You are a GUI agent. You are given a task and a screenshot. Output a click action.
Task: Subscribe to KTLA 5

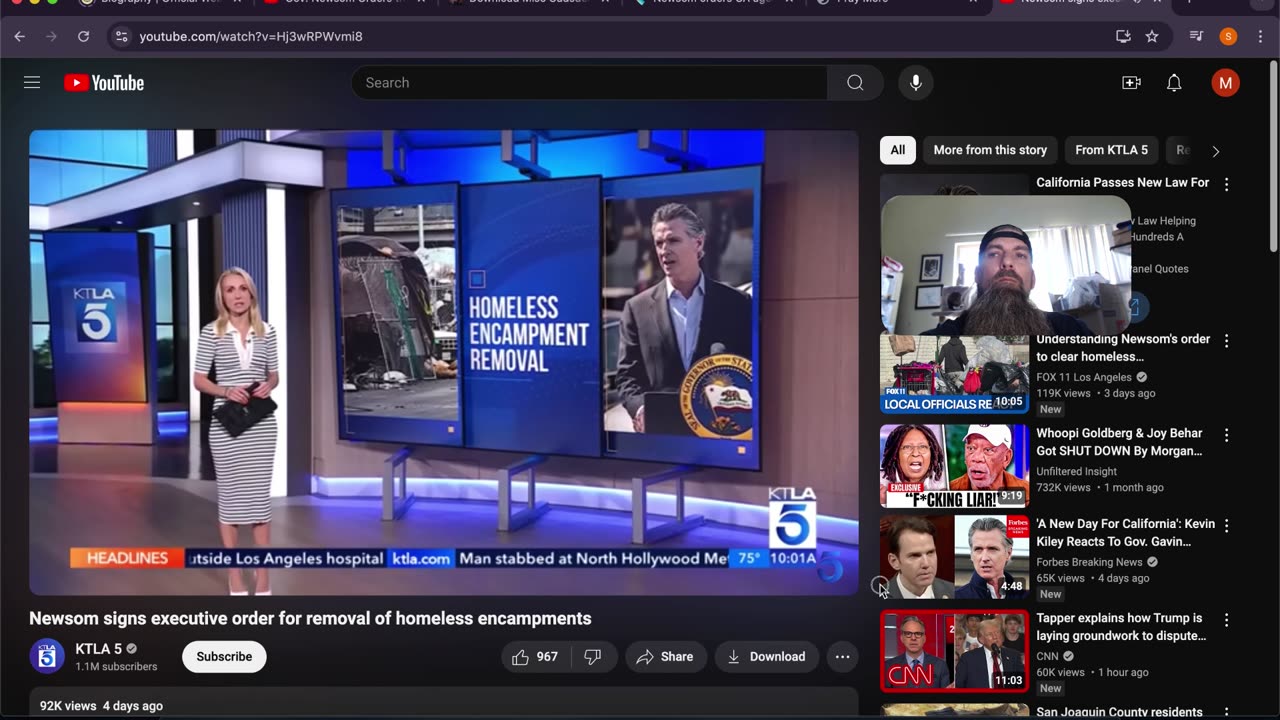[x=224, y=657]
